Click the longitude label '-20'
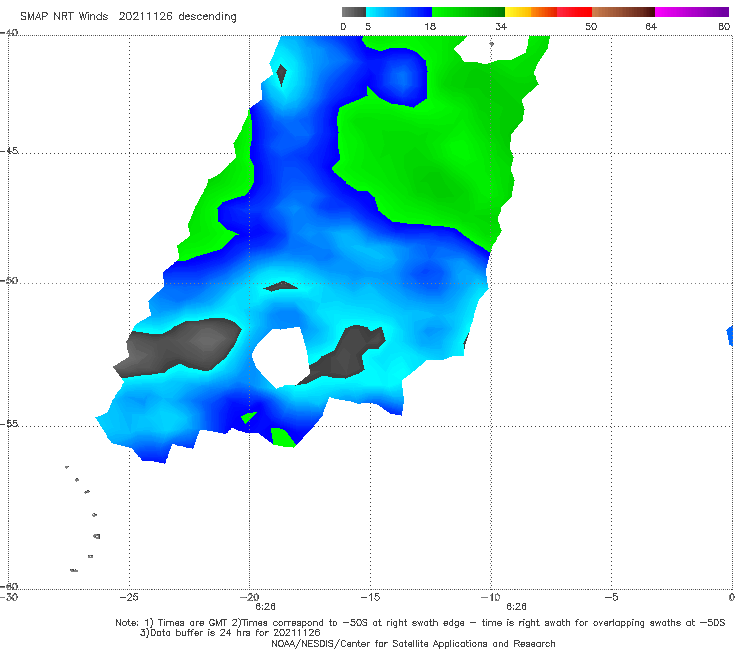740x650 pixels. [250, 597]
